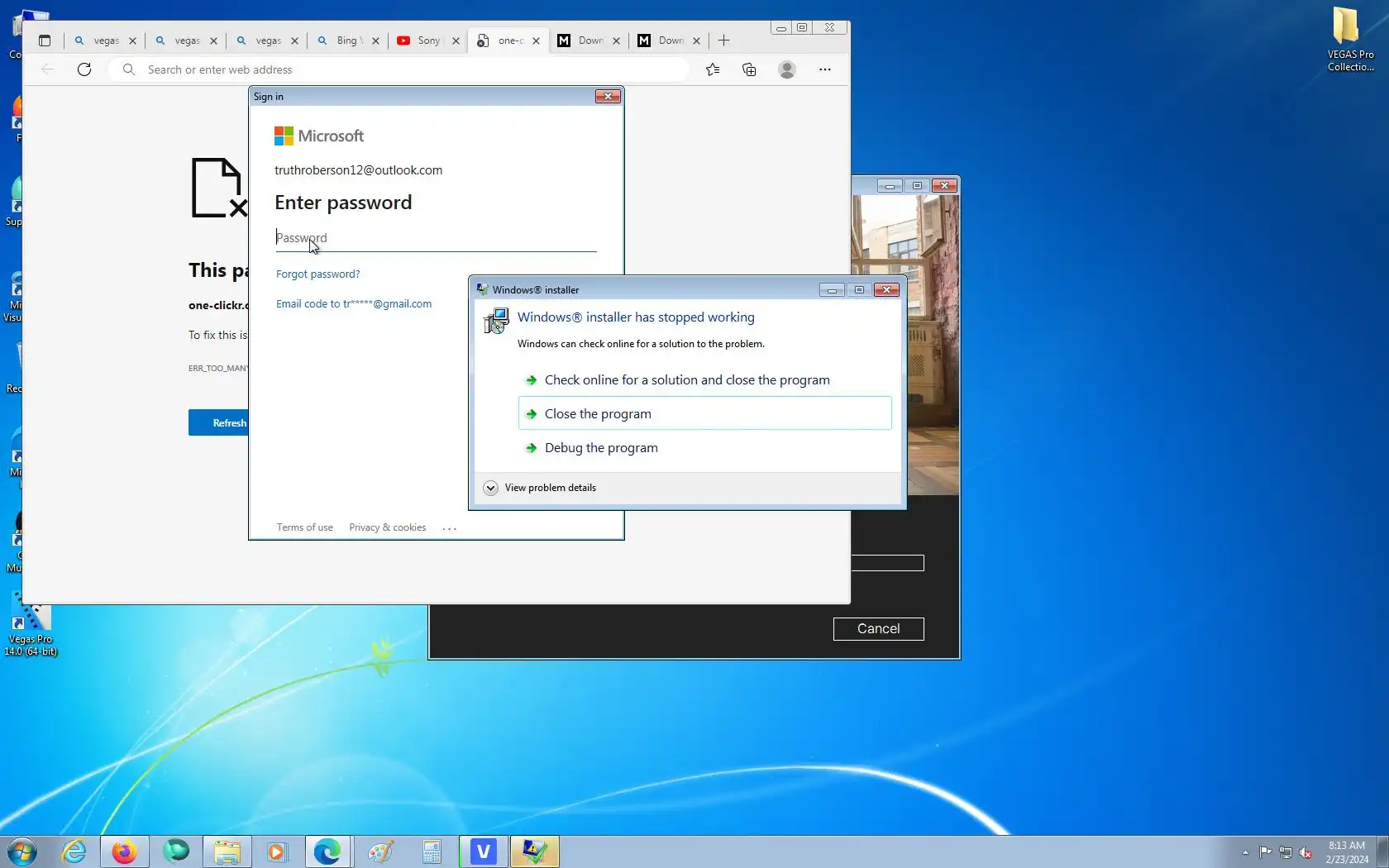The height and width of the screenshot is (868, 1389).
Task: Close the Bing tab in Edge
Action: (x=375, y=41)
